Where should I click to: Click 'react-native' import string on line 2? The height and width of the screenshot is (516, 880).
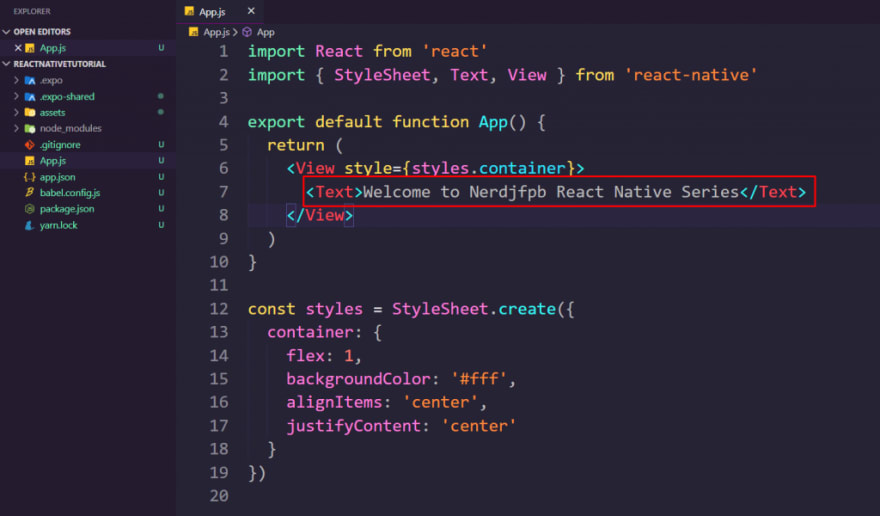[x=691, y=75]
